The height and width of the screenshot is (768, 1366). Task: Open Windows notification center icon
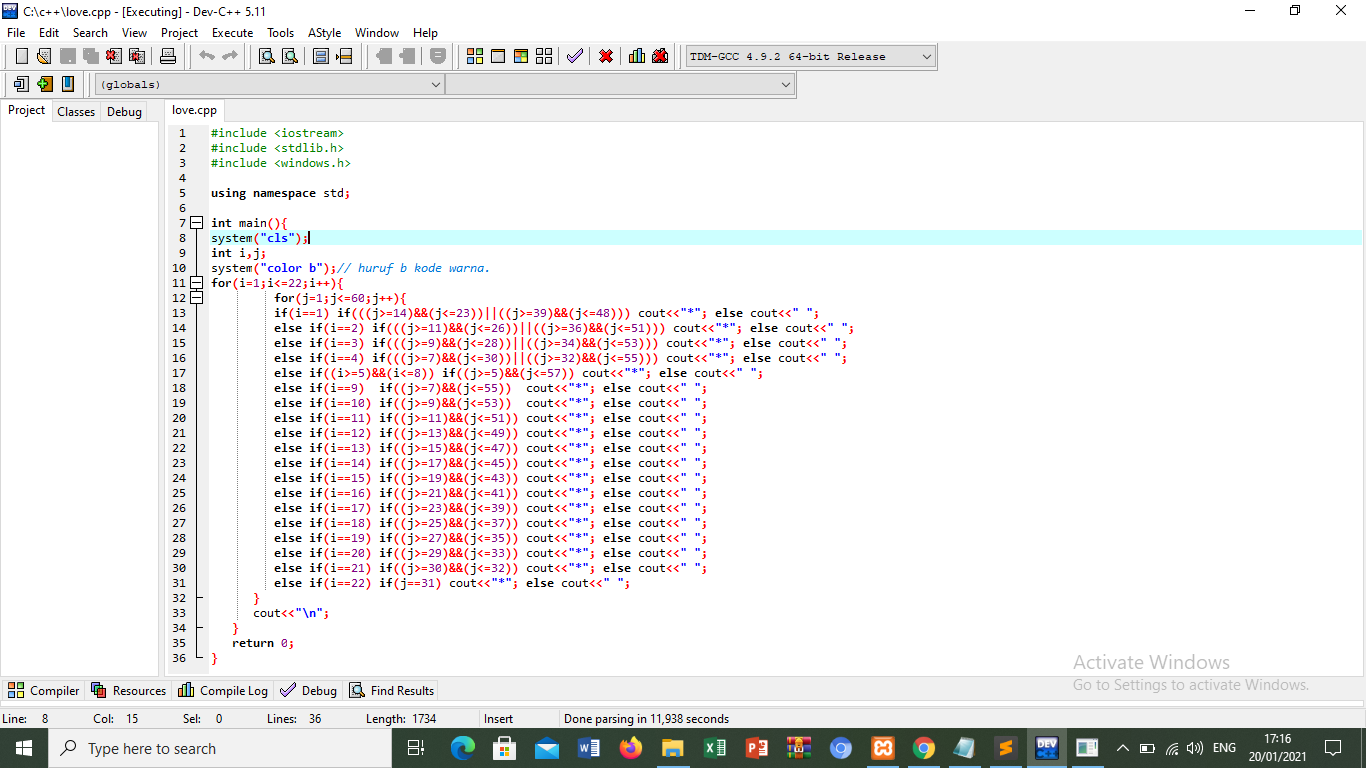[1332, 748]
